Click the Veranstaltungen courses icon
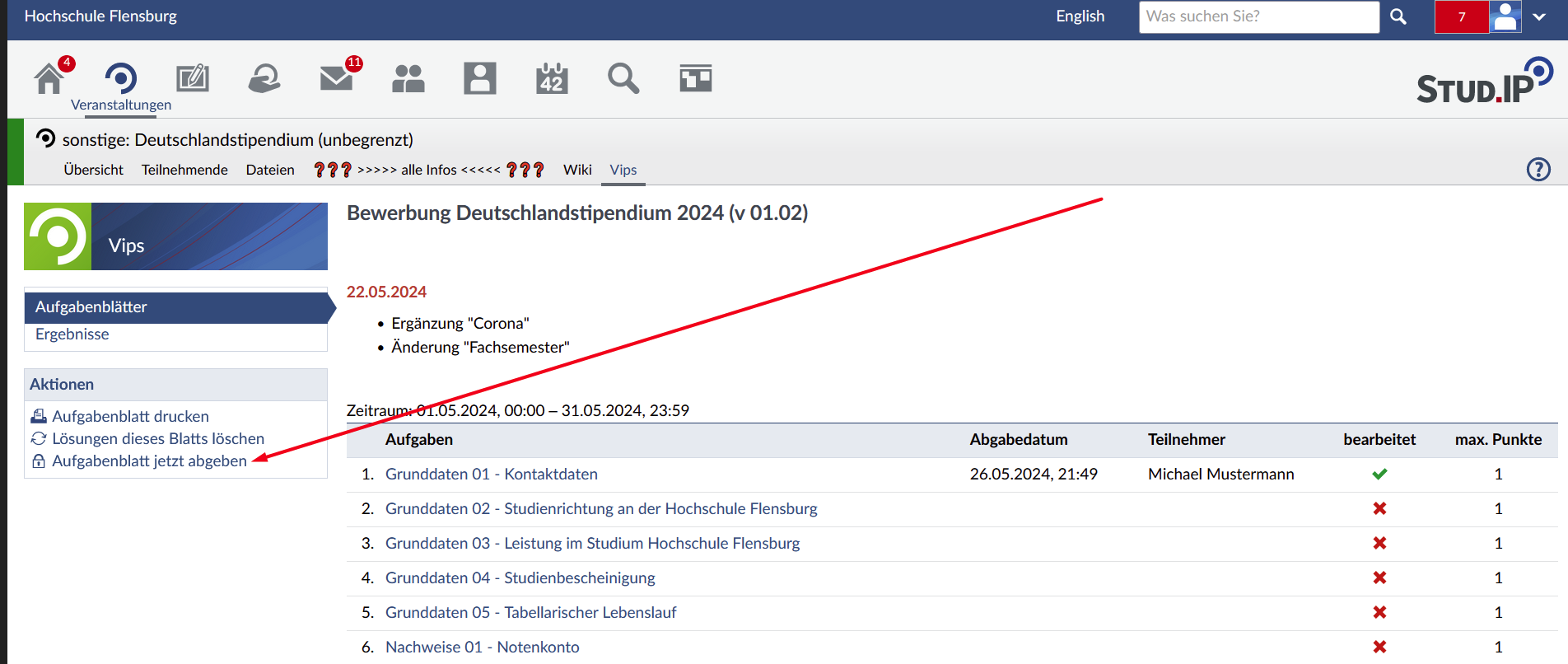The width and height of the screenshot is (1568, 664). click(121, 79)
